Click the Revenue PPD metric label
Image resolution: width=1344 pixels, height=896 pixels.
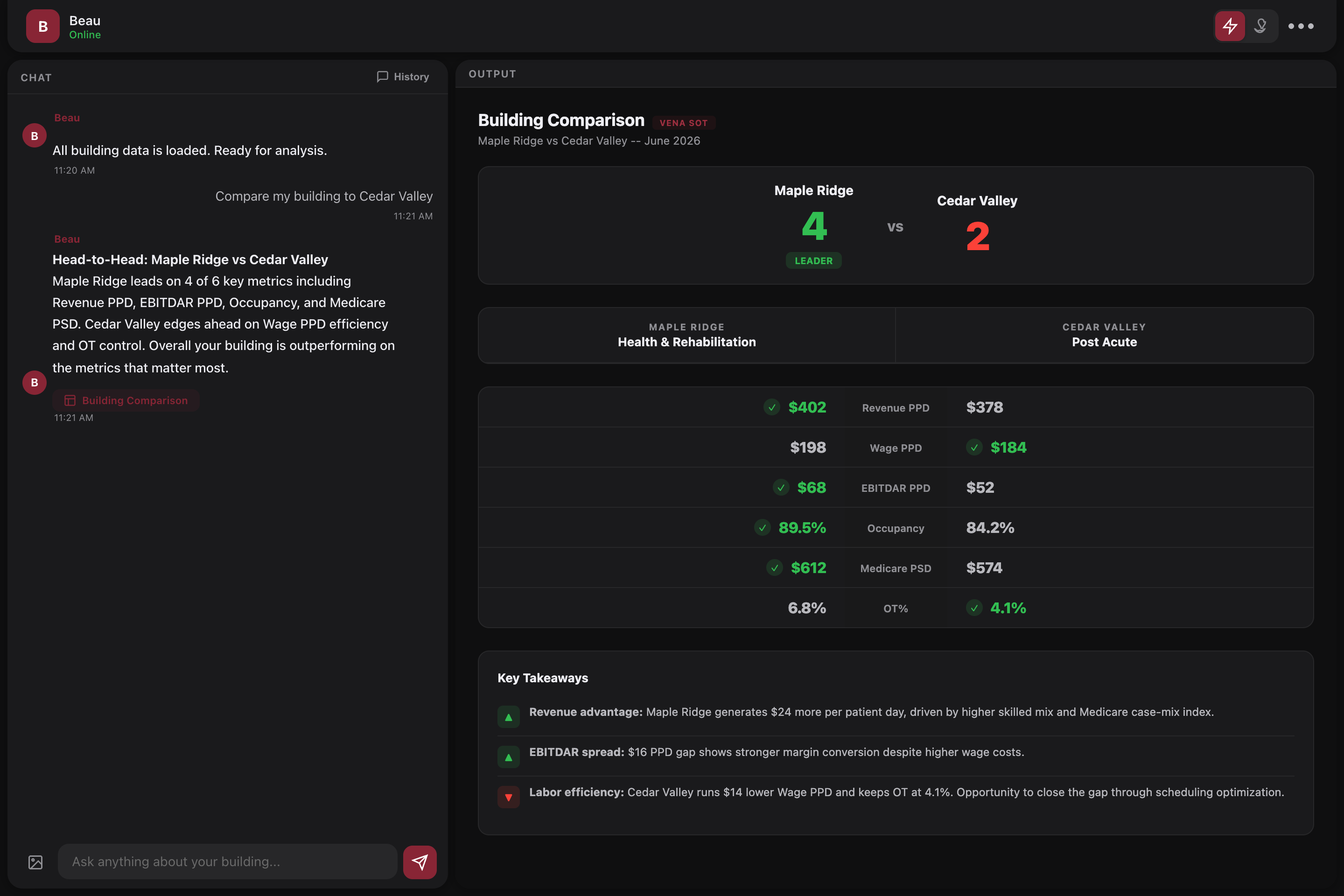[x=896, y=408]
